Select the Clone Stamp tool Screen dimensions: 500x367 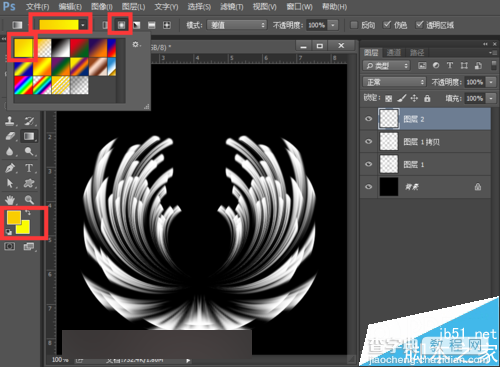10,121
